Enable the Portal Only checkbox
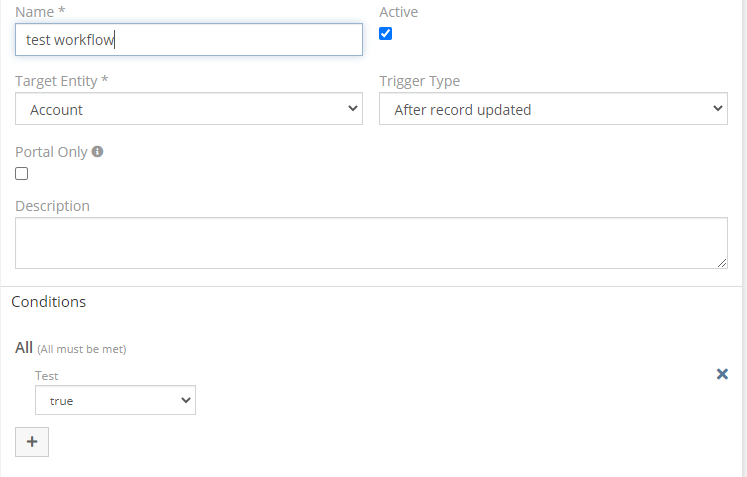 point(22,174)
